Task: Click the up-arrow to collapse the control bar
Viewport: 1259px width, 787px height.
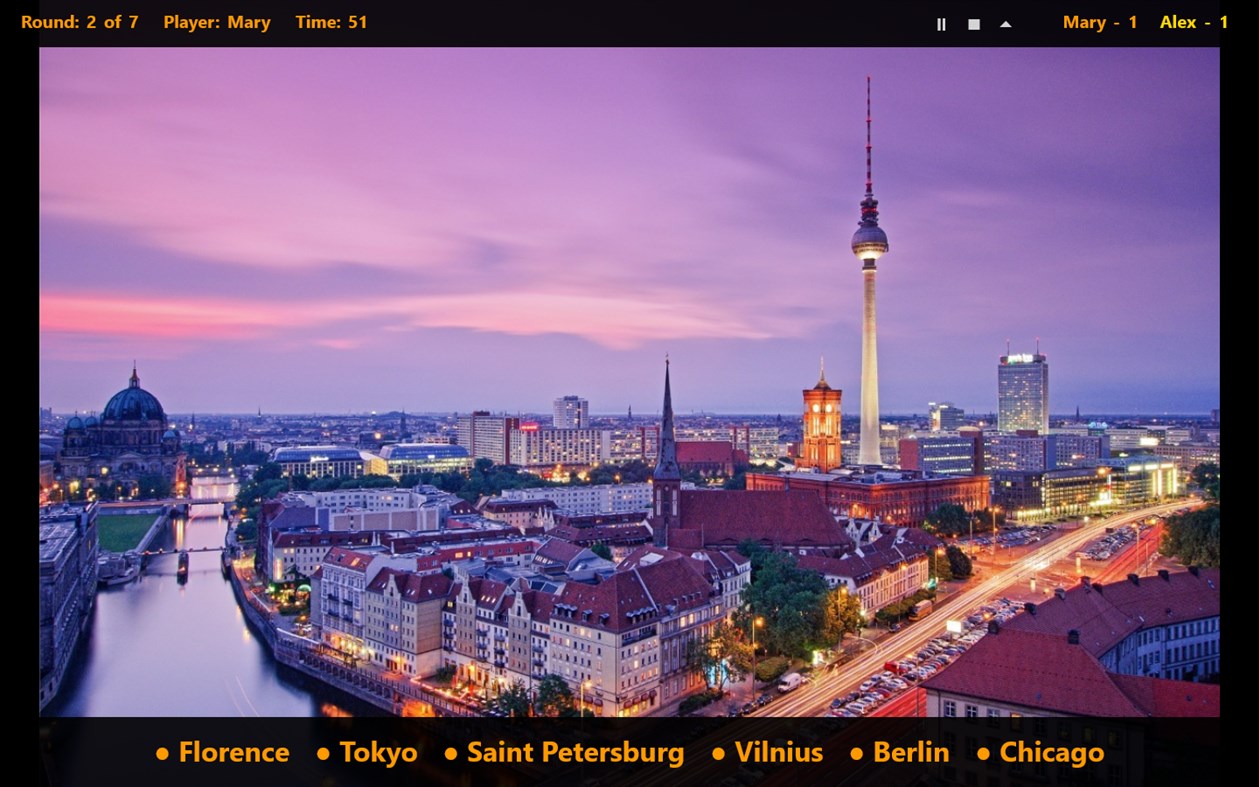Action: (1006, 23)
